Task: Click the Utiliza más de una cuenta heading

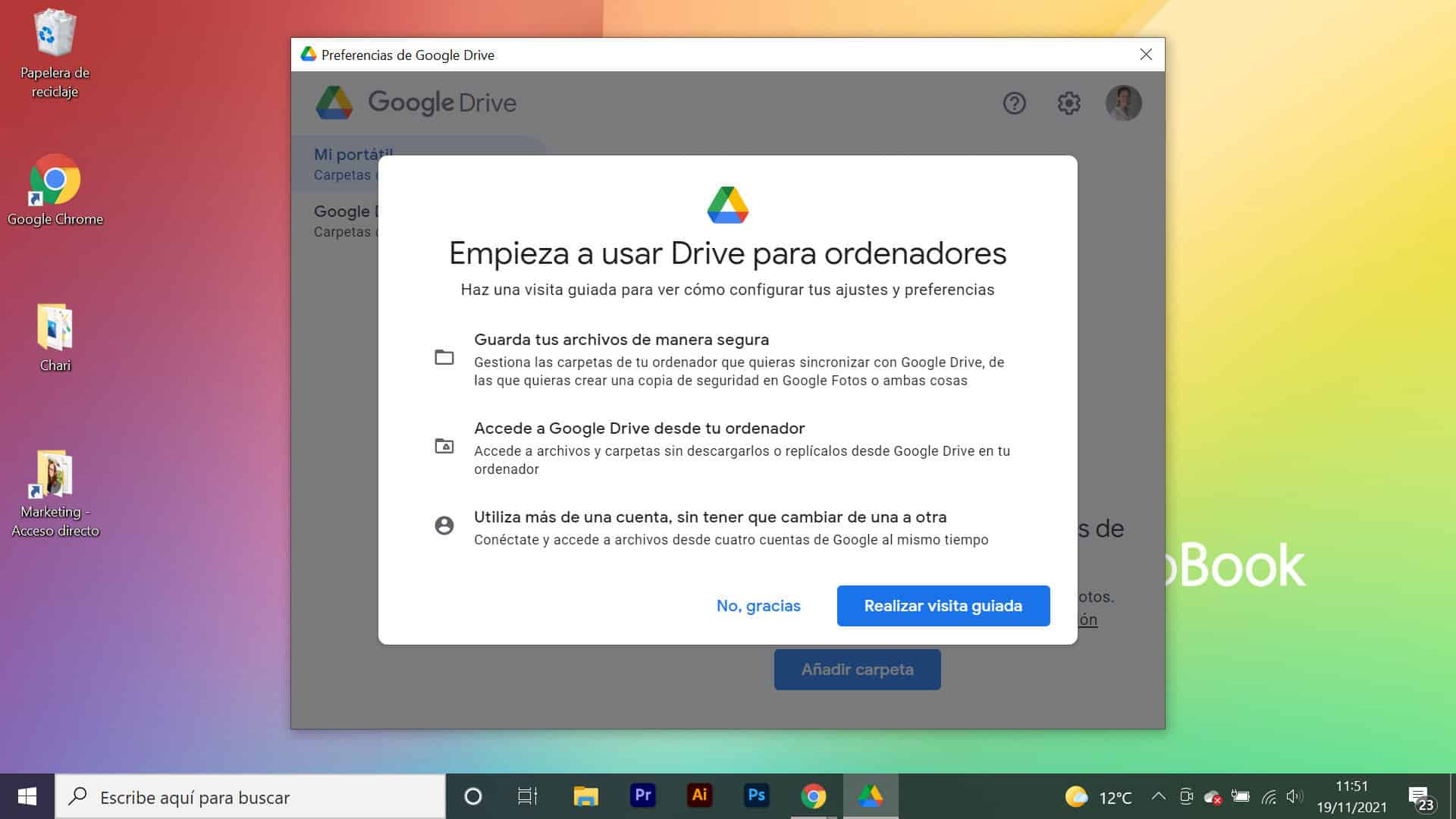Action: pyautogui.click(x=711, y=517)
